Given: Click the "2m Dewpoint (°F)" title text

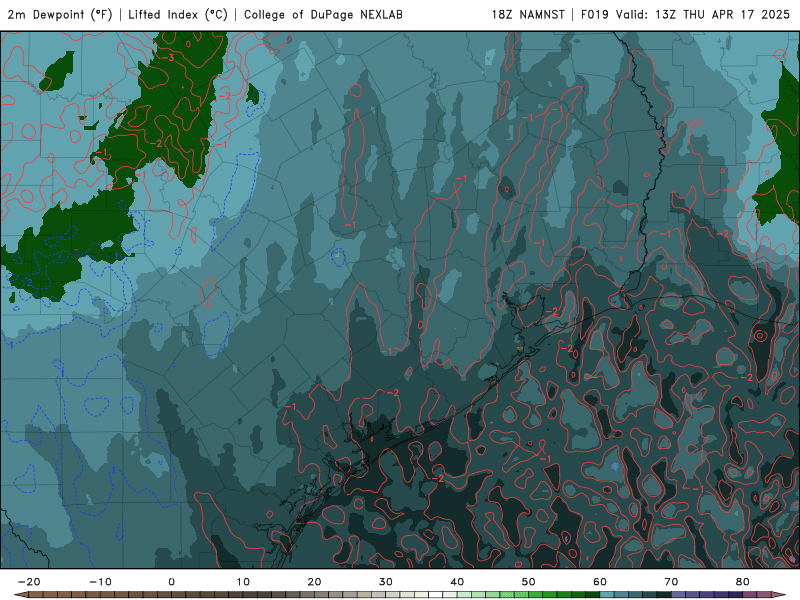Looking at the screenshot, I should 60,14.
